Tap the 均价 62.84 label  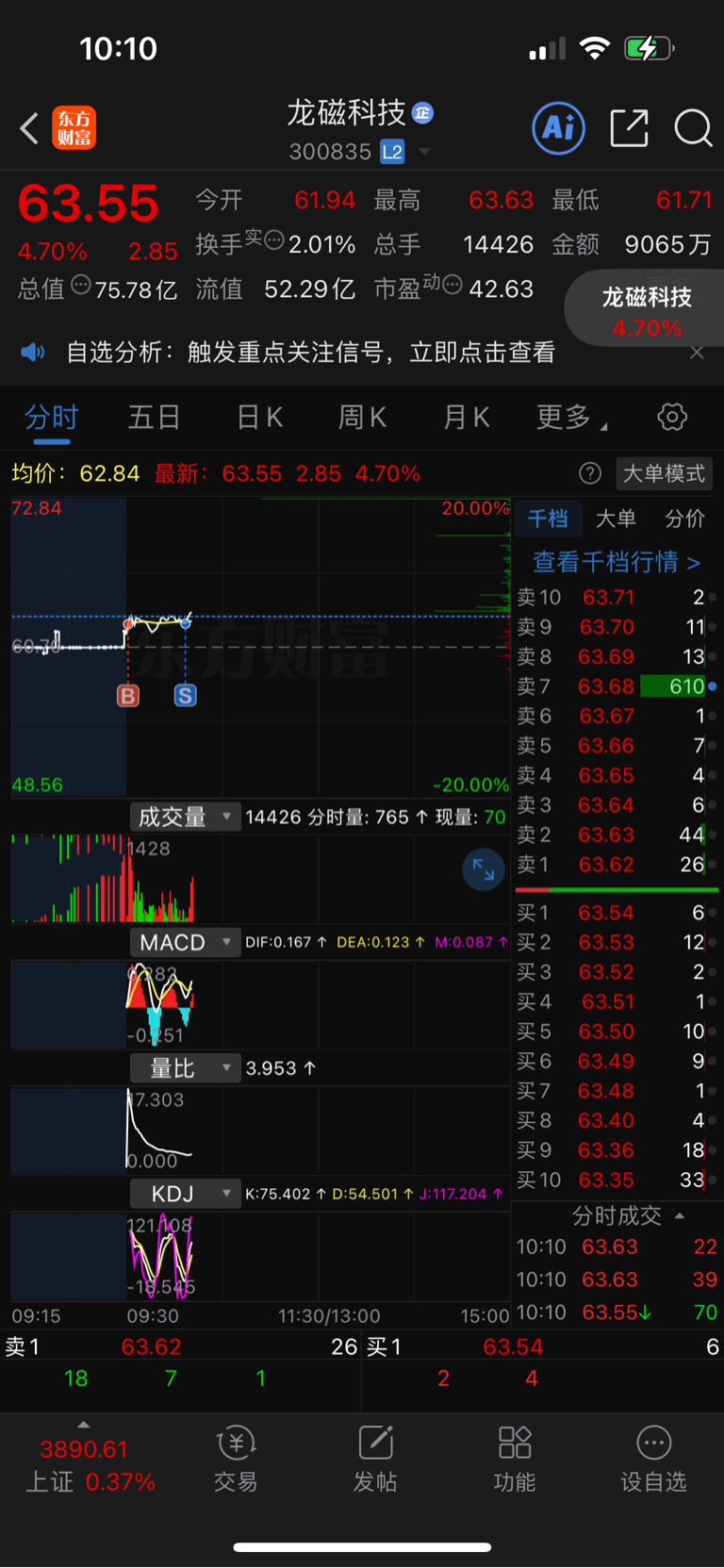[x=75, y=473]
